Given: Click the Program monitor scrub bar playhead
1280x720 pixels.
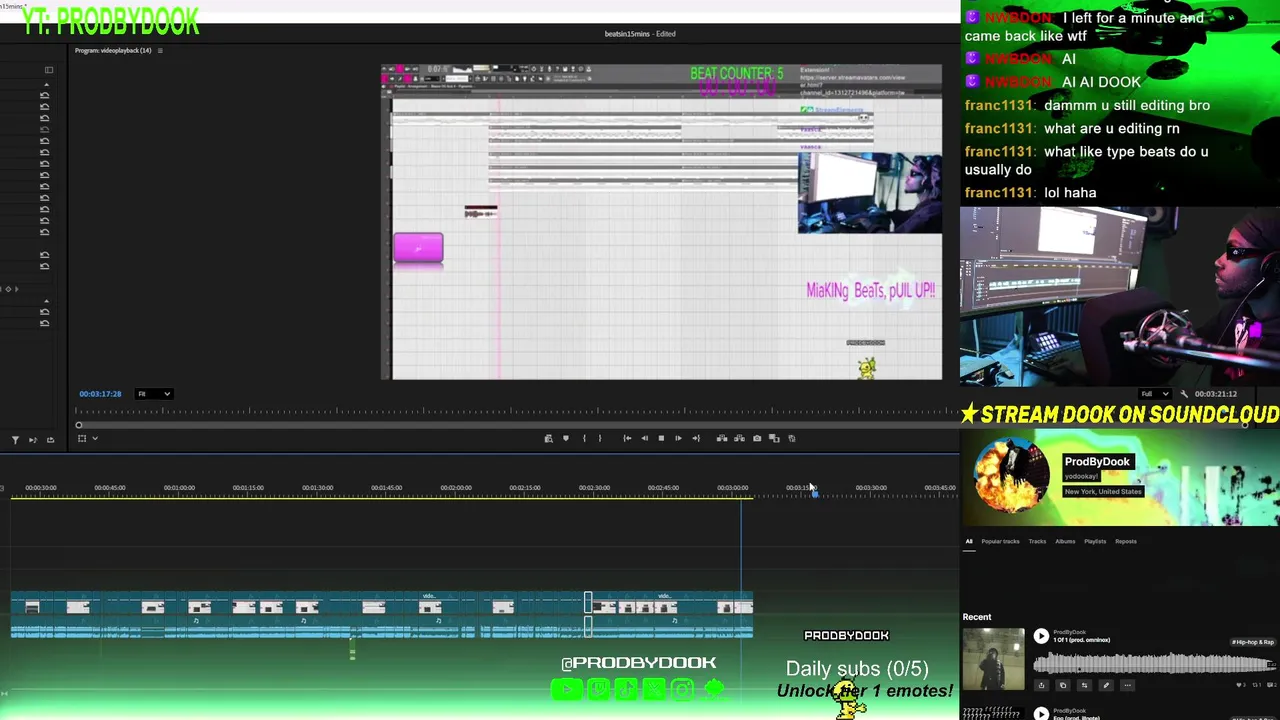Looking at the screenshot, I should pyautogui.click(x=79, y=425).
